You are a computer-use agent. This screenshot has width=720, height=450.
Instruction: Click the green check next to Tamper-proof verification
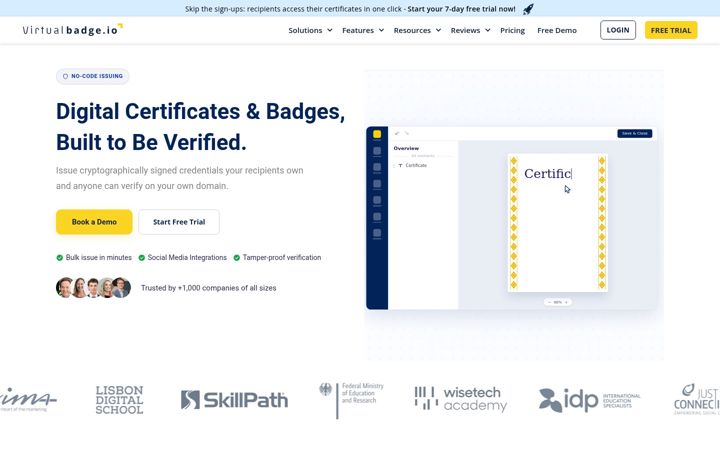pyautogui.click(x=236, y=258)
